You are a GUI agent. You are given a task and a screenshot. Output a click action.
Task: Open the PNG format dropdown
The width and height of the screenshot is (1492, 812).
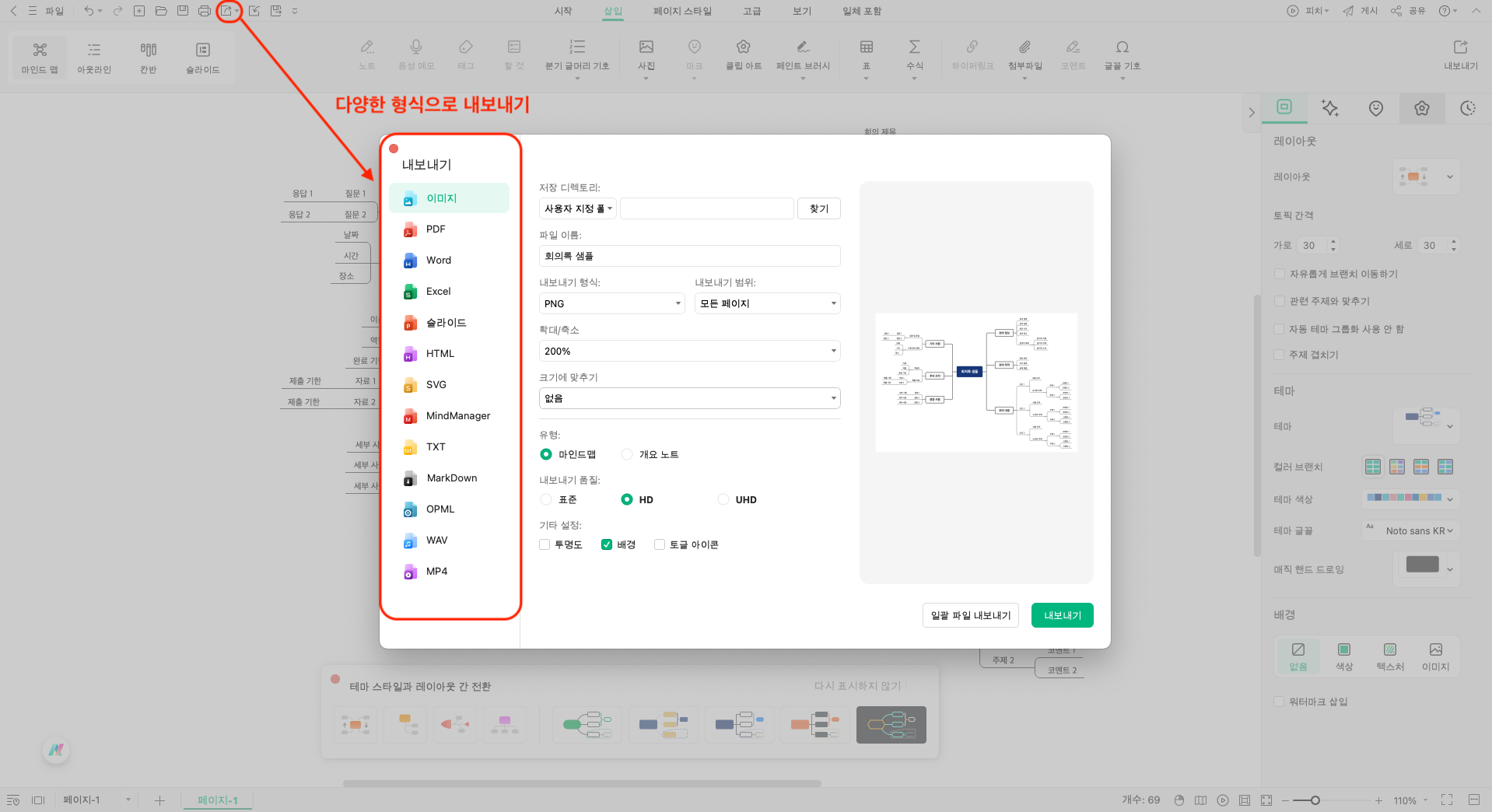pyautogui.click(x=611, y=303)
